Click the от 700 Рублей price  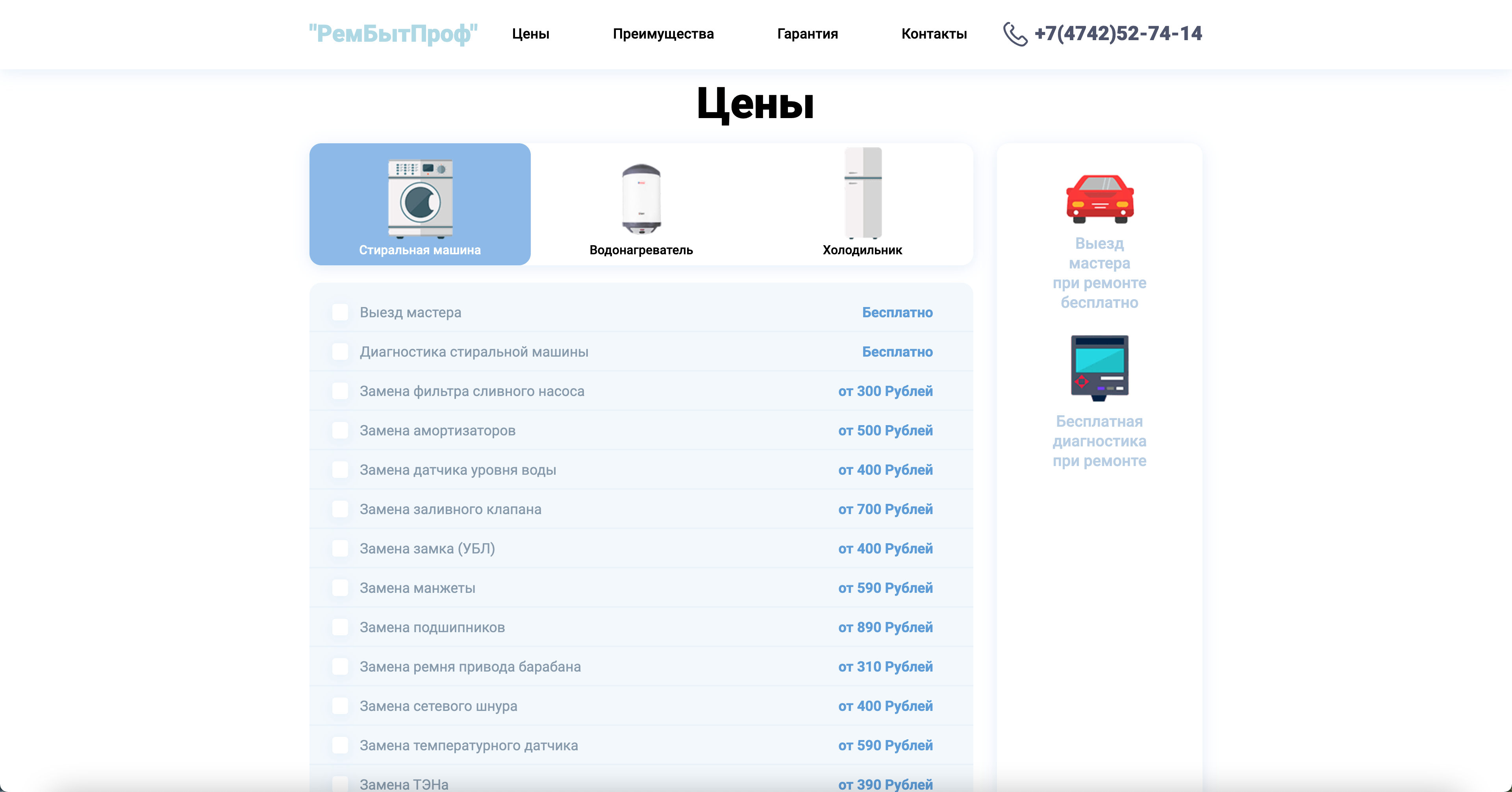885,509
